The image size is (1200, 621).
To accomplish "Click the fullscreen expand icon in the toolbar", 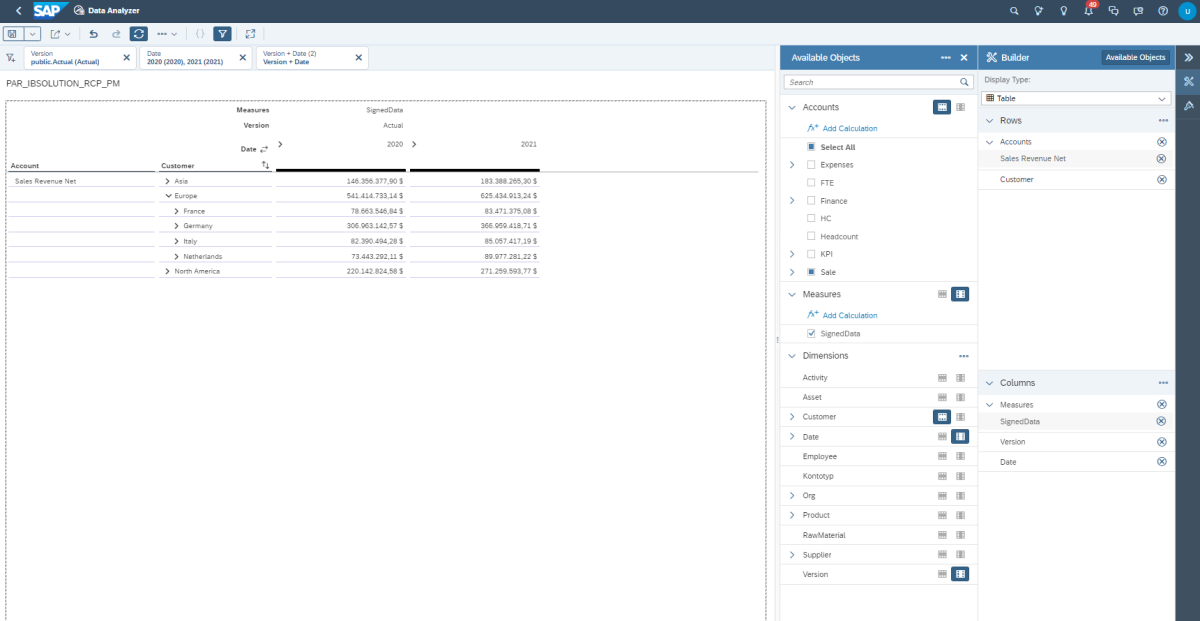I will click(x=251, y=33).
